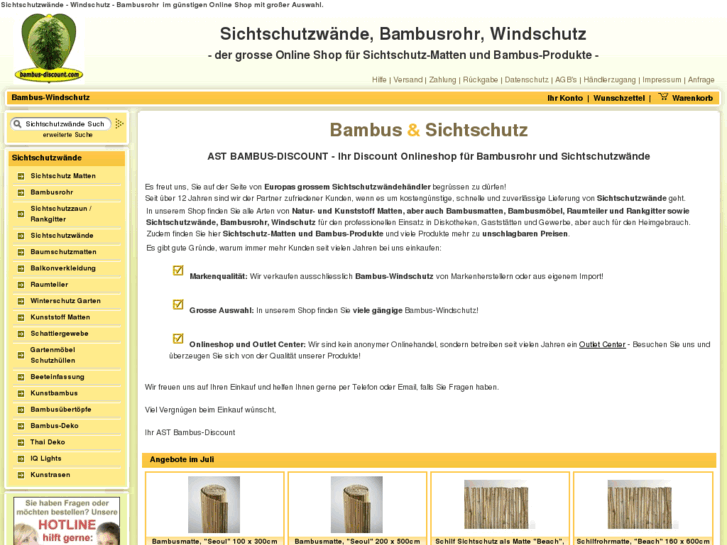Go to Ihr Konto
Viewport: 727px width, 545px height.
click(x=565, y=98)
